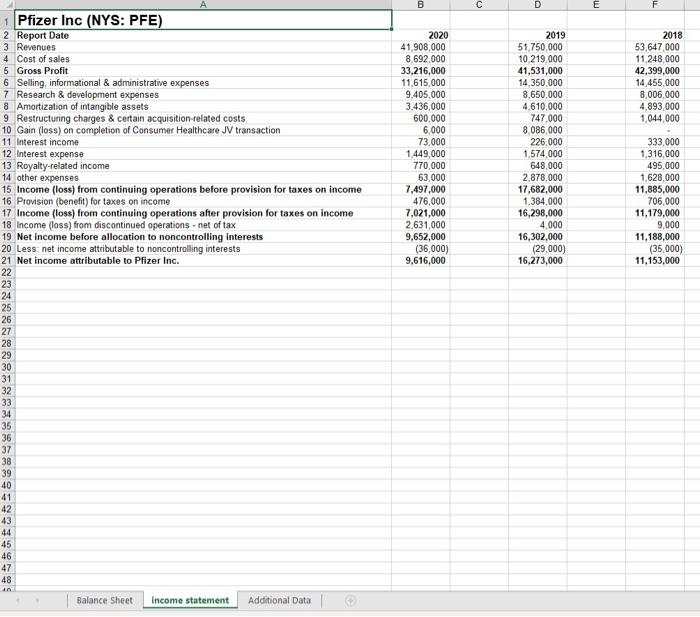Select cost of sales value 8,692,000
700x617 pixels.
(421, 59)
